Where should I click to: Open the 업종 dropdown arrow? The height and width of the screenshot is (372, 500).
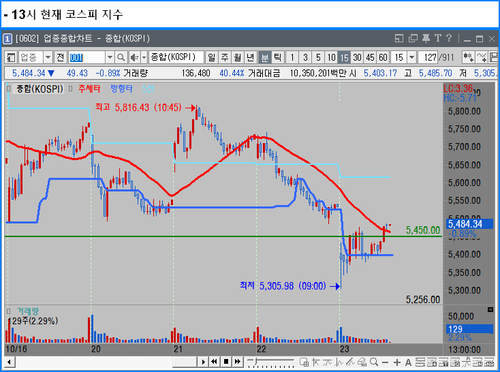48,58
